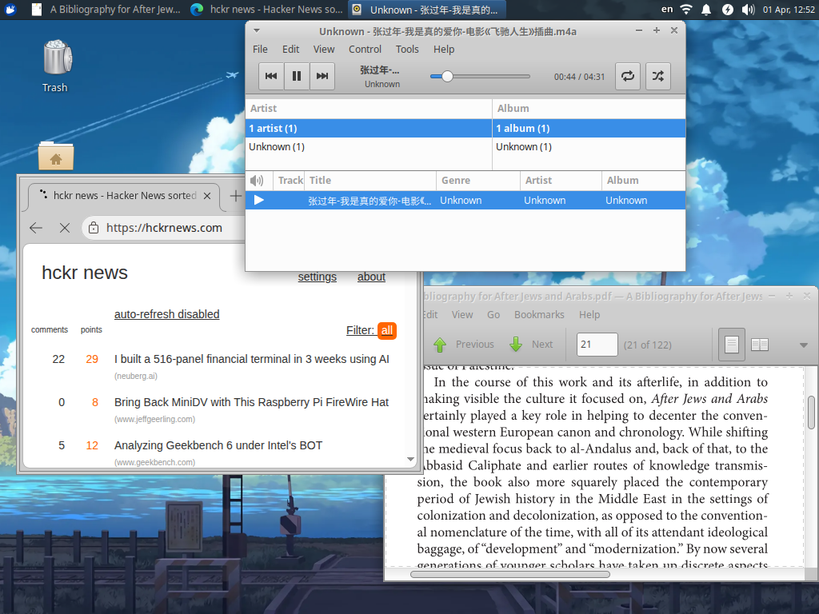This screenshot has width=819, height=614.
Task: Skip to previous track in music player
Action: (x=271, y=76)
